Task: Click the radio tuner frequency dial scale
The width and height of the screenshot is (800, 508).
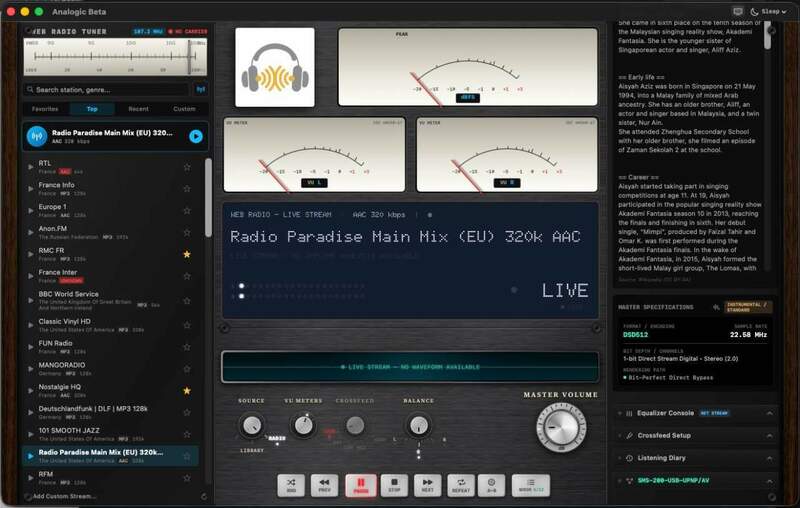Action: click(x=115, y=57)
